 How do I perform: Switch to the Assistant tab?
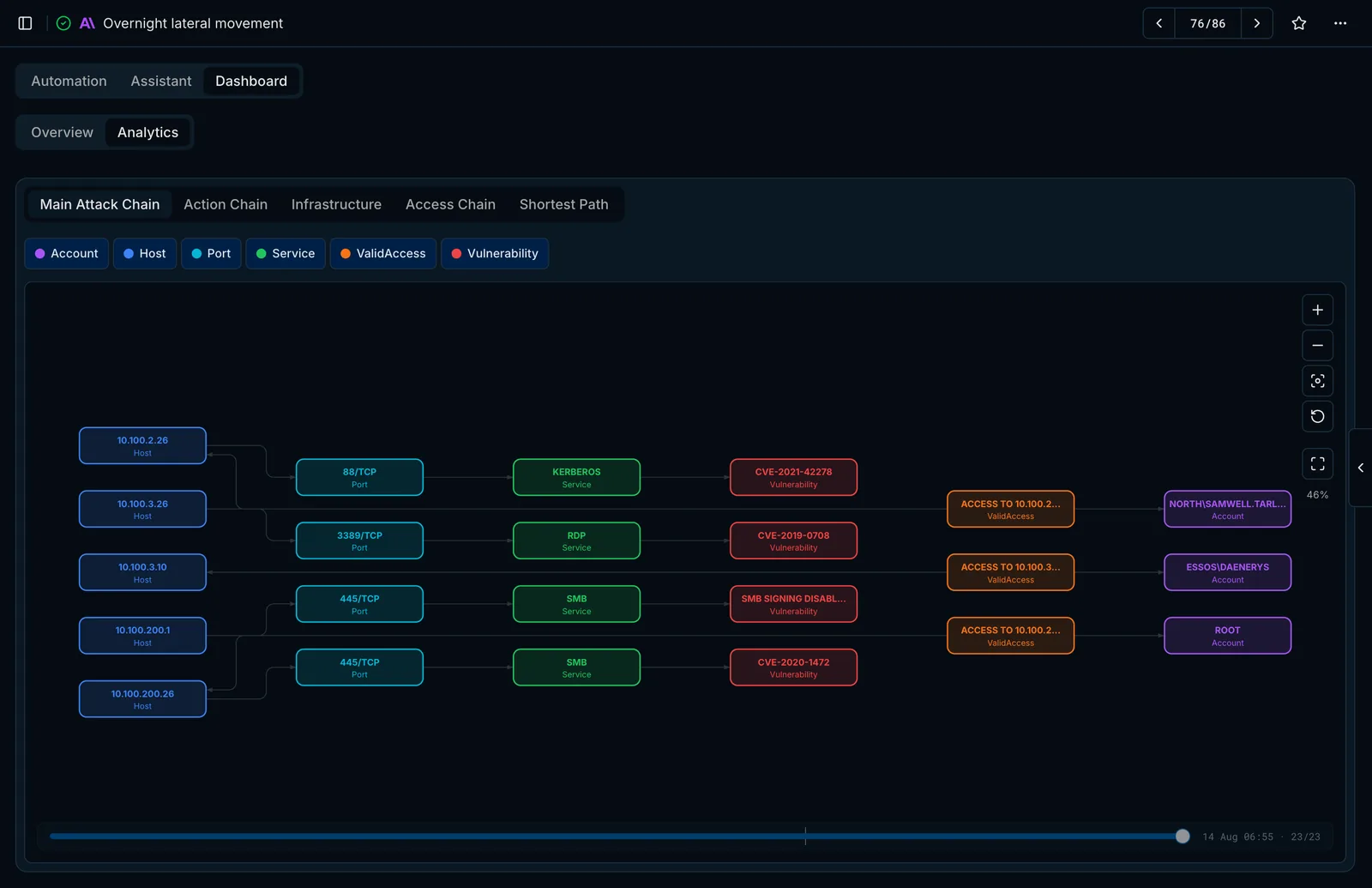pos(161,81)
